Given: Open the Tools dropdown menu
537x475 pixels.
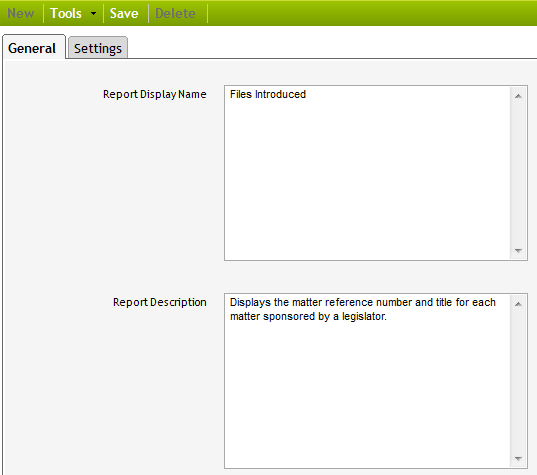Looking at the screenshot, I should pyautogui.click(x=73, y=13).
